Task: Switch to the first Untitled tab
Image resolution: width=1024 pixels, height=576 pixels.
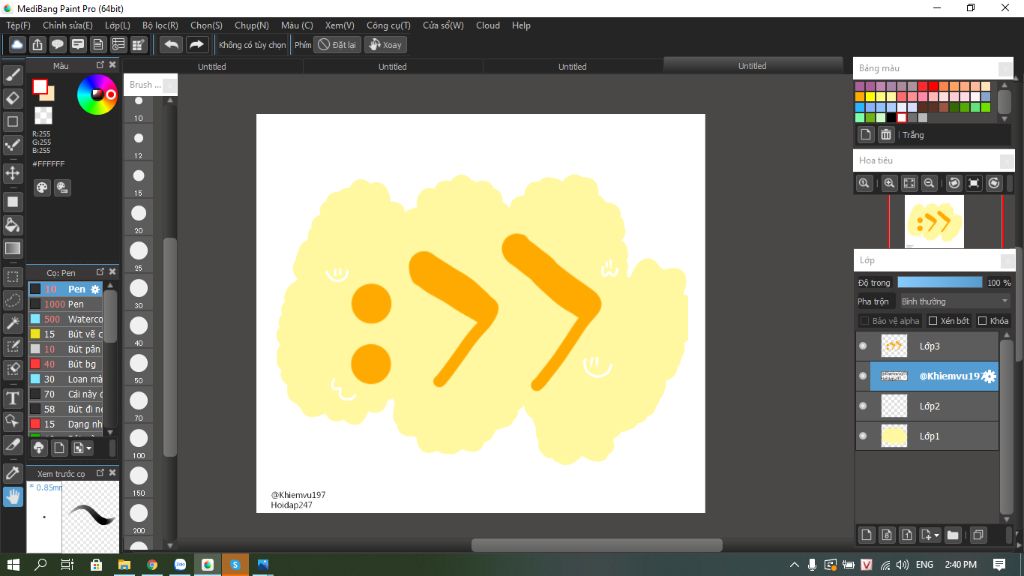Action: coord(212,67)
